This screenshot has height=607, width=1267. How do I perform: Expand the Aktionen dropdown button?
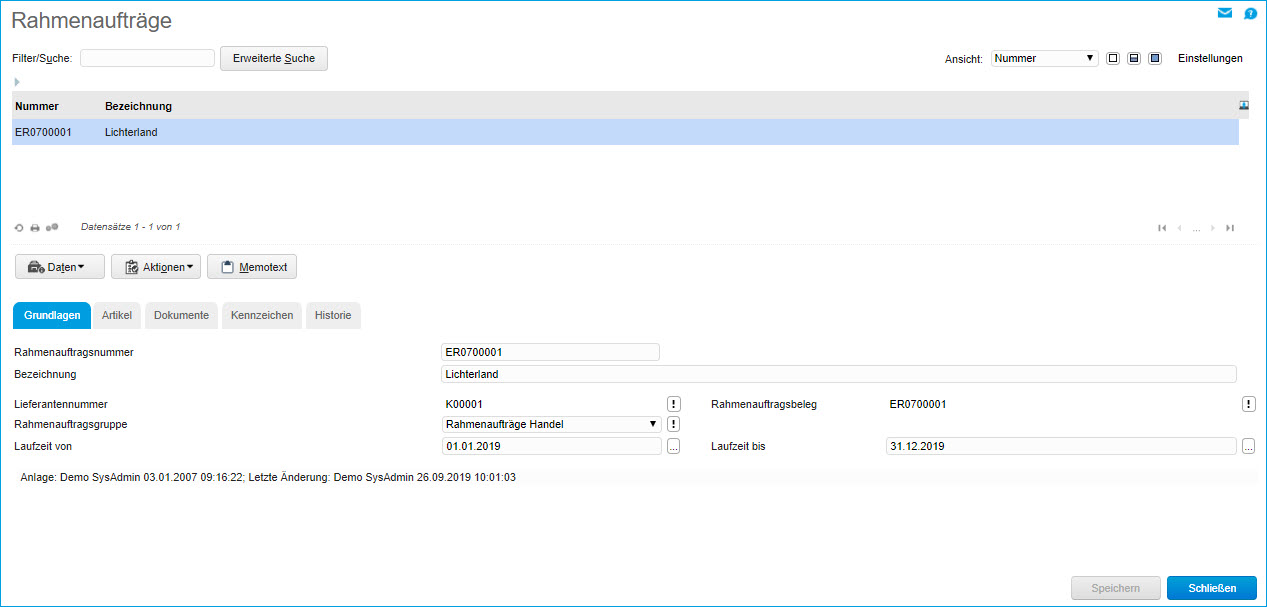point(156,267)
